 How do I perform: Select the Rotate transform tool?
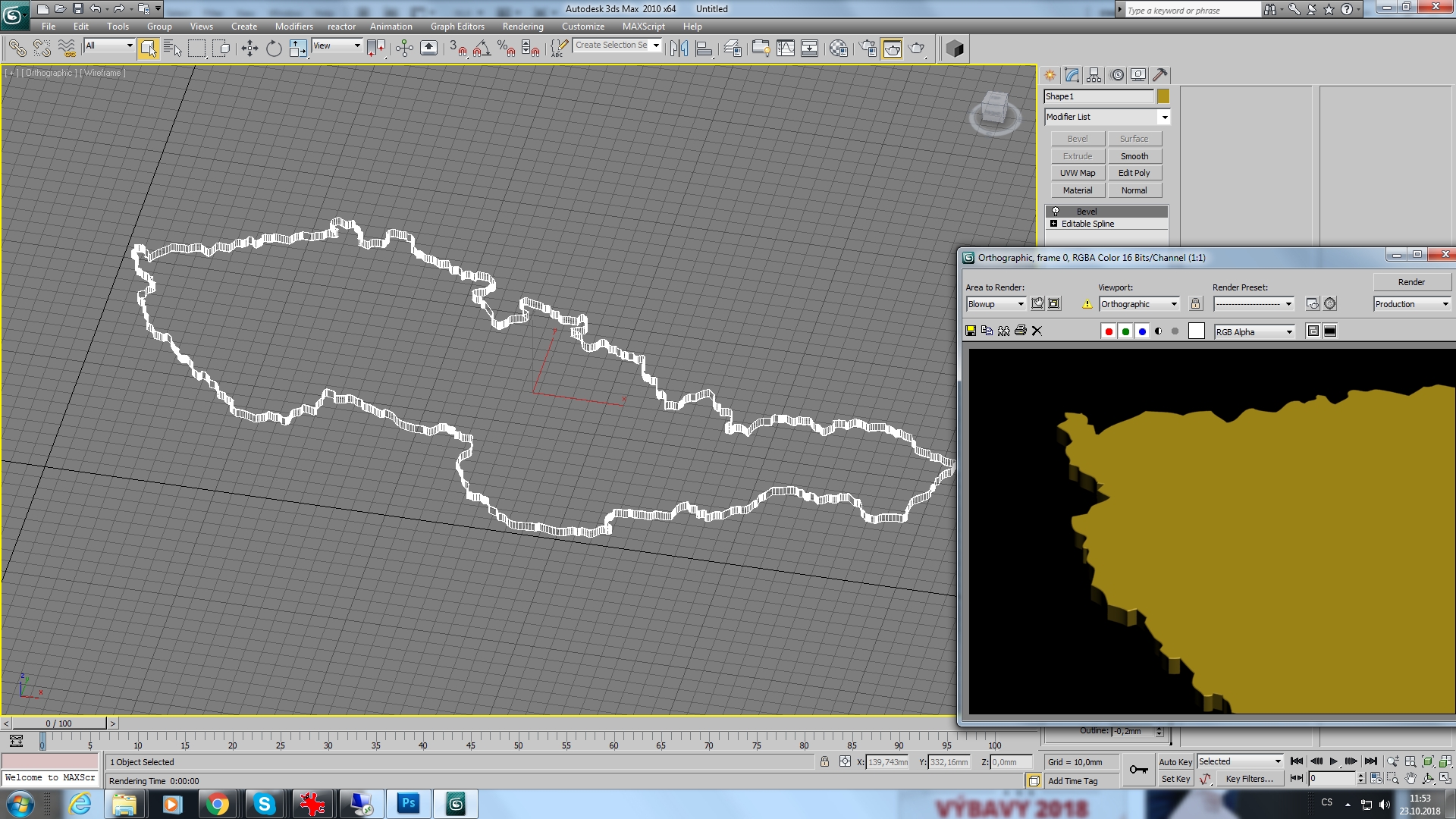pos(274,49)
